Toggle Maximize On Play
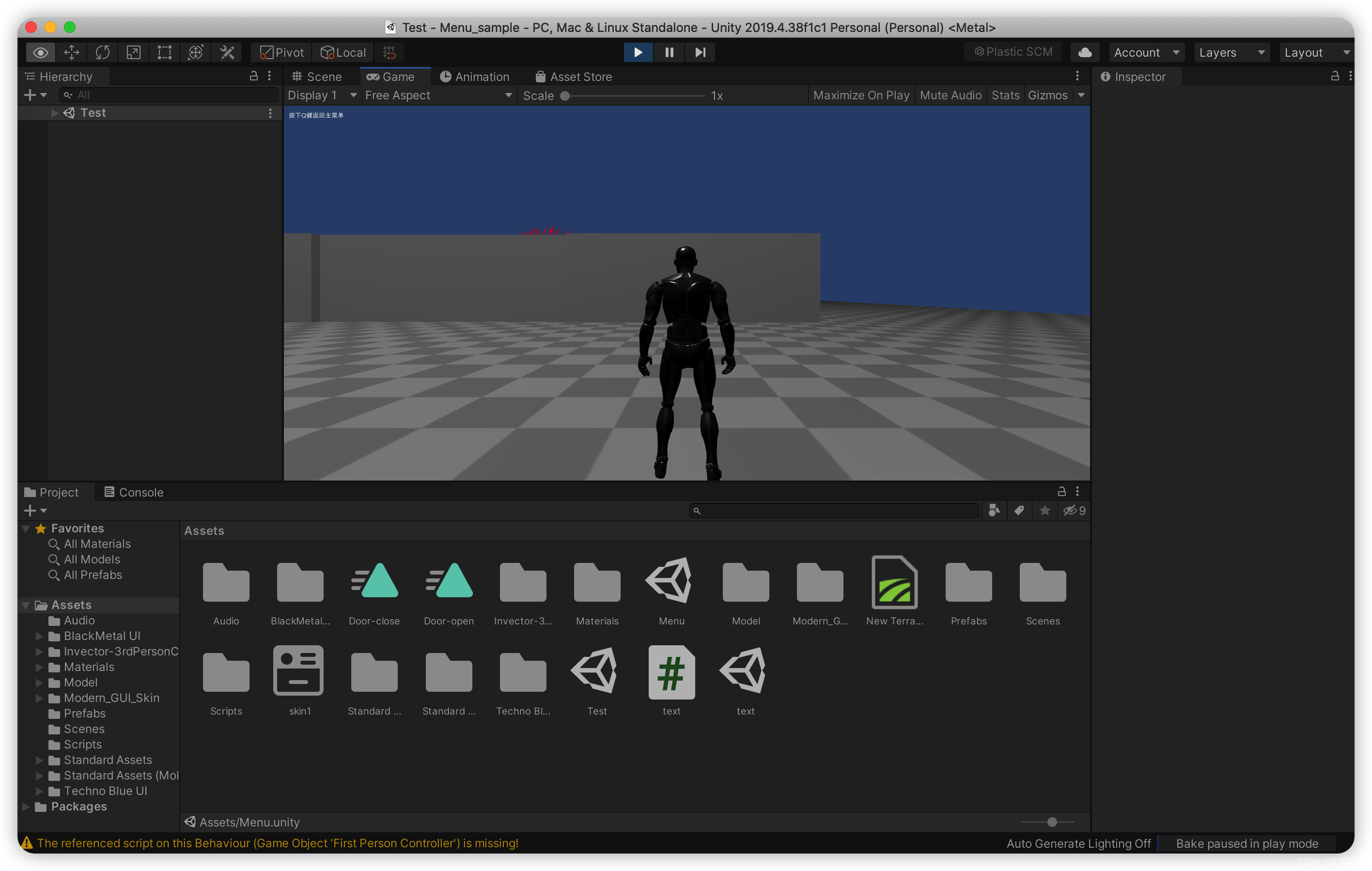This screenshot has width=1372, height=871. [860, 95]
